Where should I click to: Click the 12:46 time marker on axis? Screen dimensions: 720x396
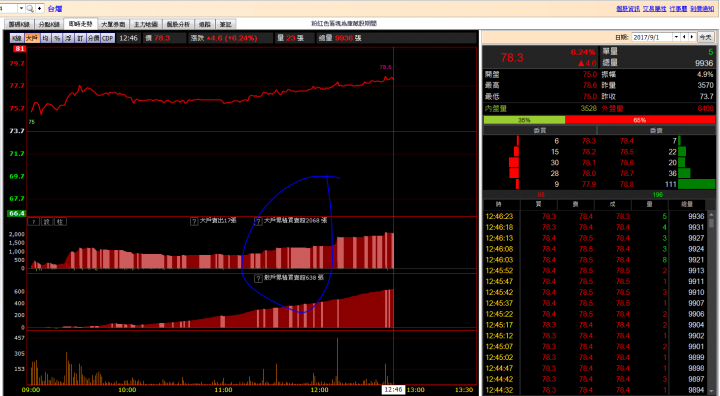(x=393, y=390)
